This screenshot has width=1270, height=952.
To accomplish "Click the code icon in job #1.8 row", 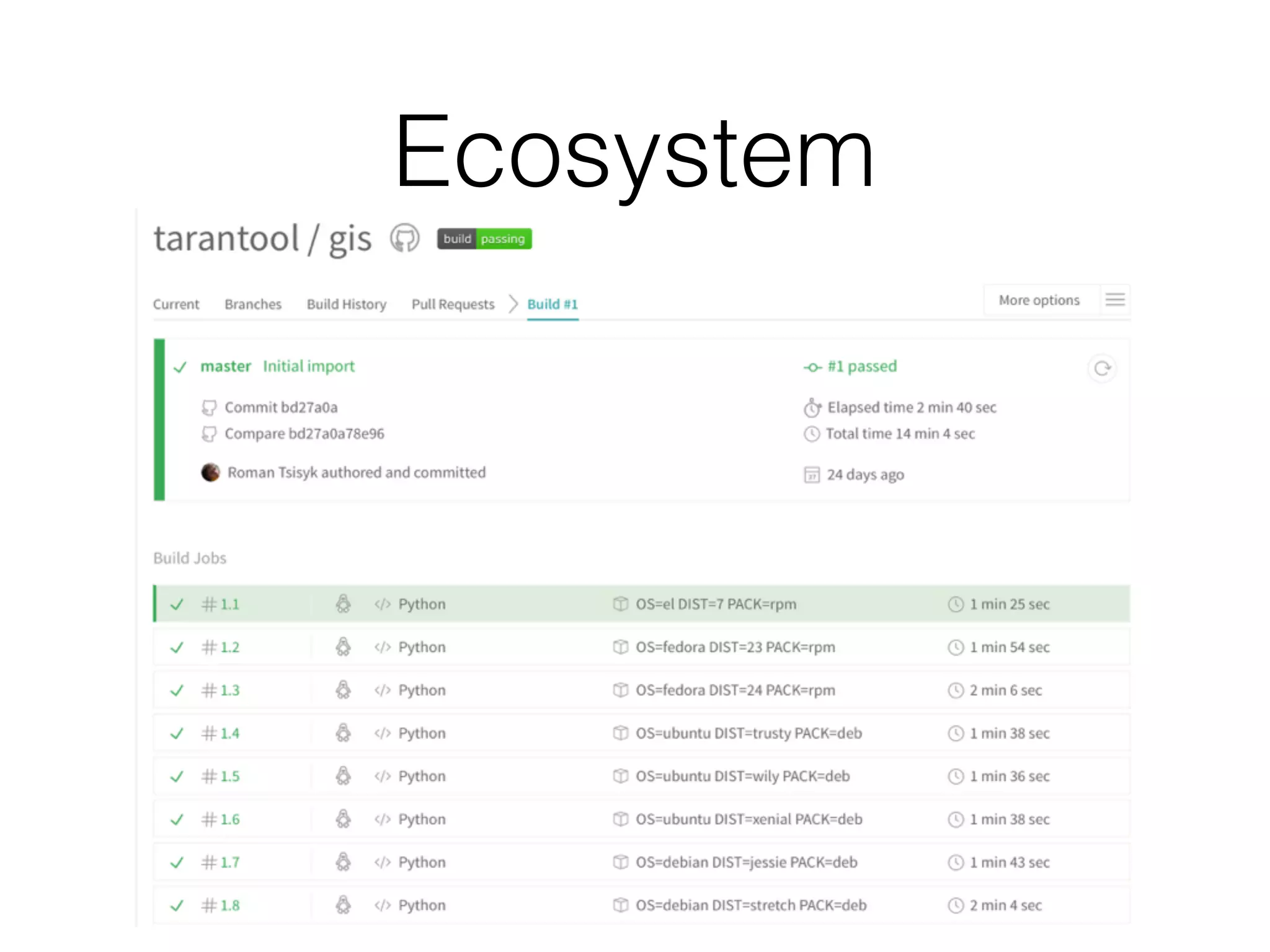I will 383,906.
